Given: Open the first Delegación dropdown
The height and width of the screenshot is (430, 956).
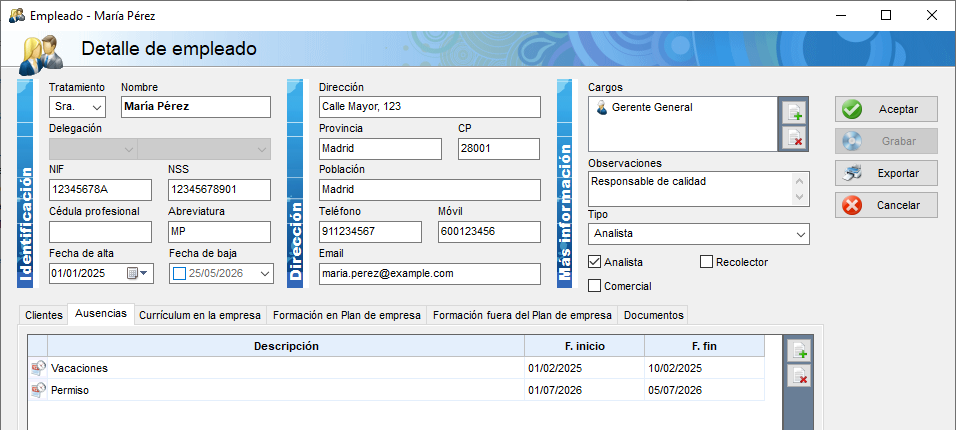Looking at the screenshot, I should point(129,149).
